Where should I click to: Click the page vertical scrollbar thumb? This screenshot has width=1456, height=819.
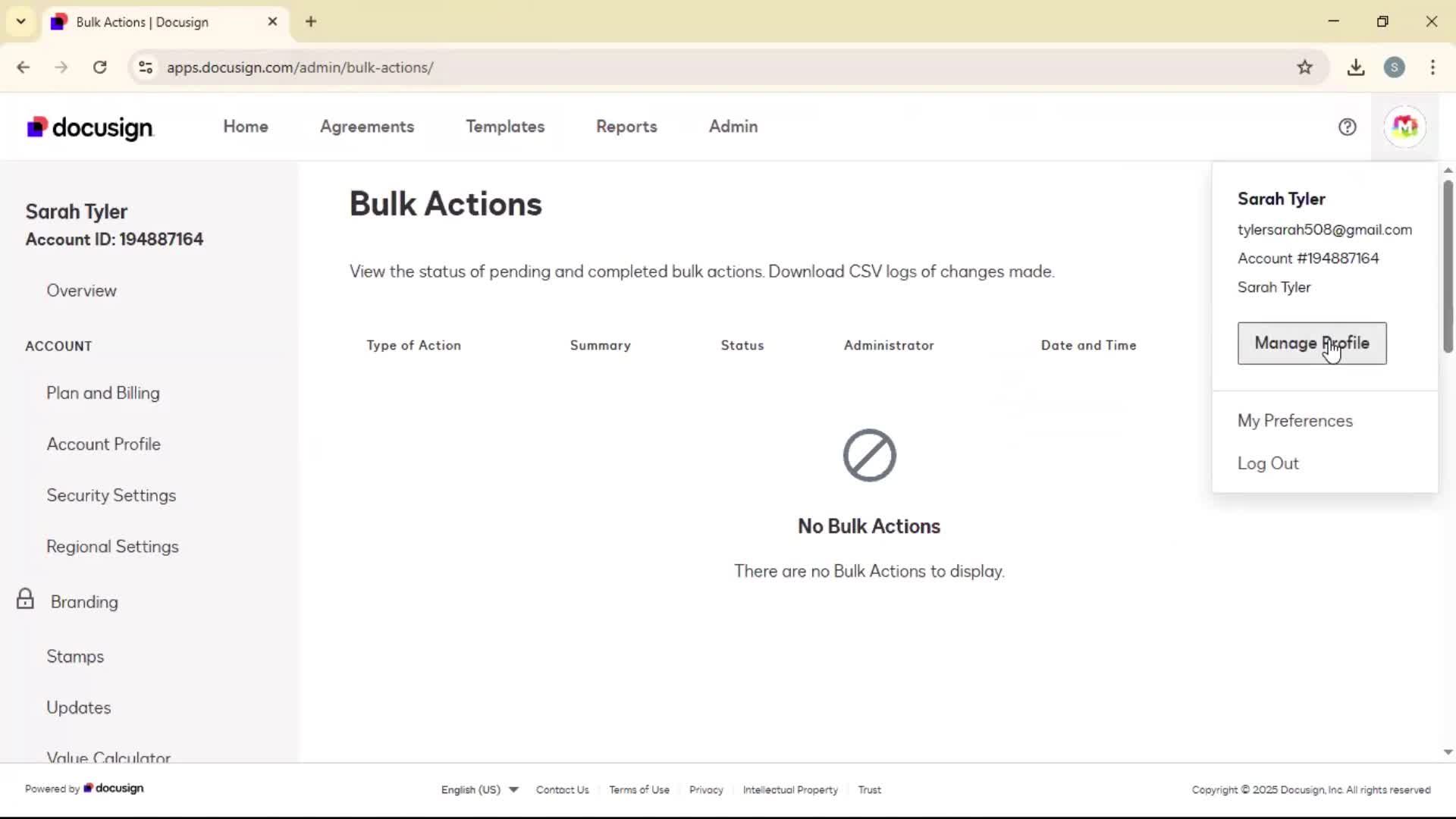point(1448,265)
